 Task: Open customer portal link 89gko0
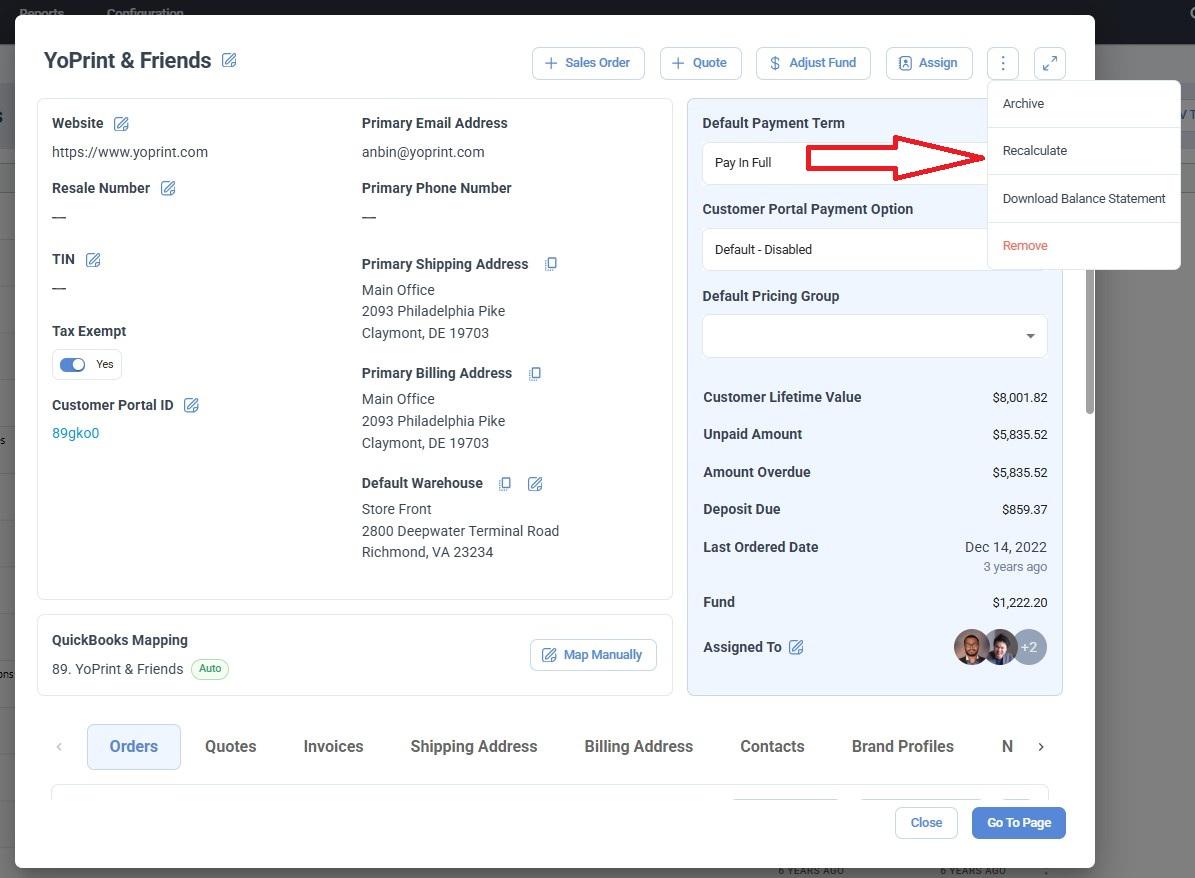76,434
